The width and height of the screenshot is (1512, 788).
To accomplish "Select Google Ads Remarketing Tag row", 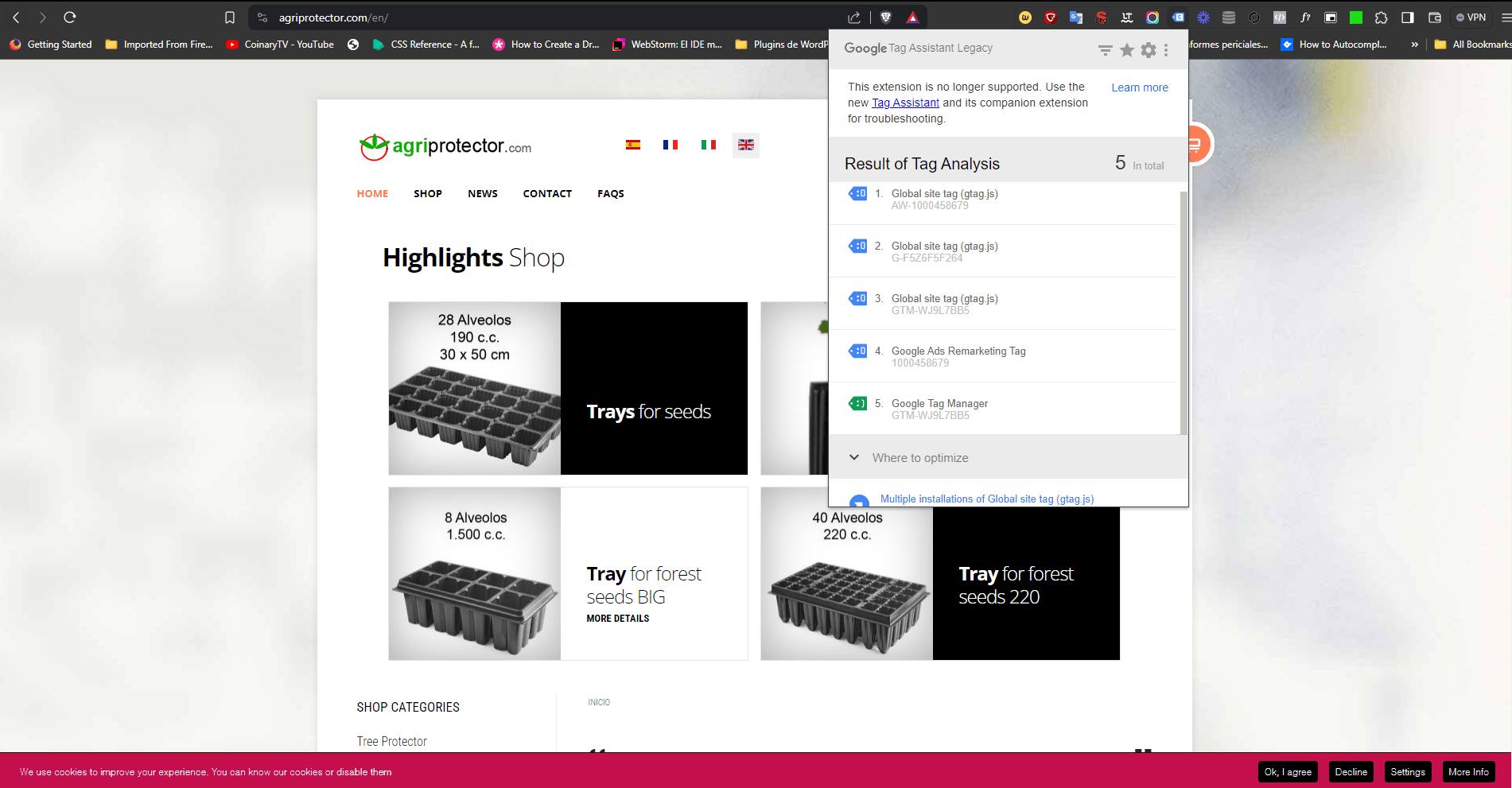I will point(1002,356).
